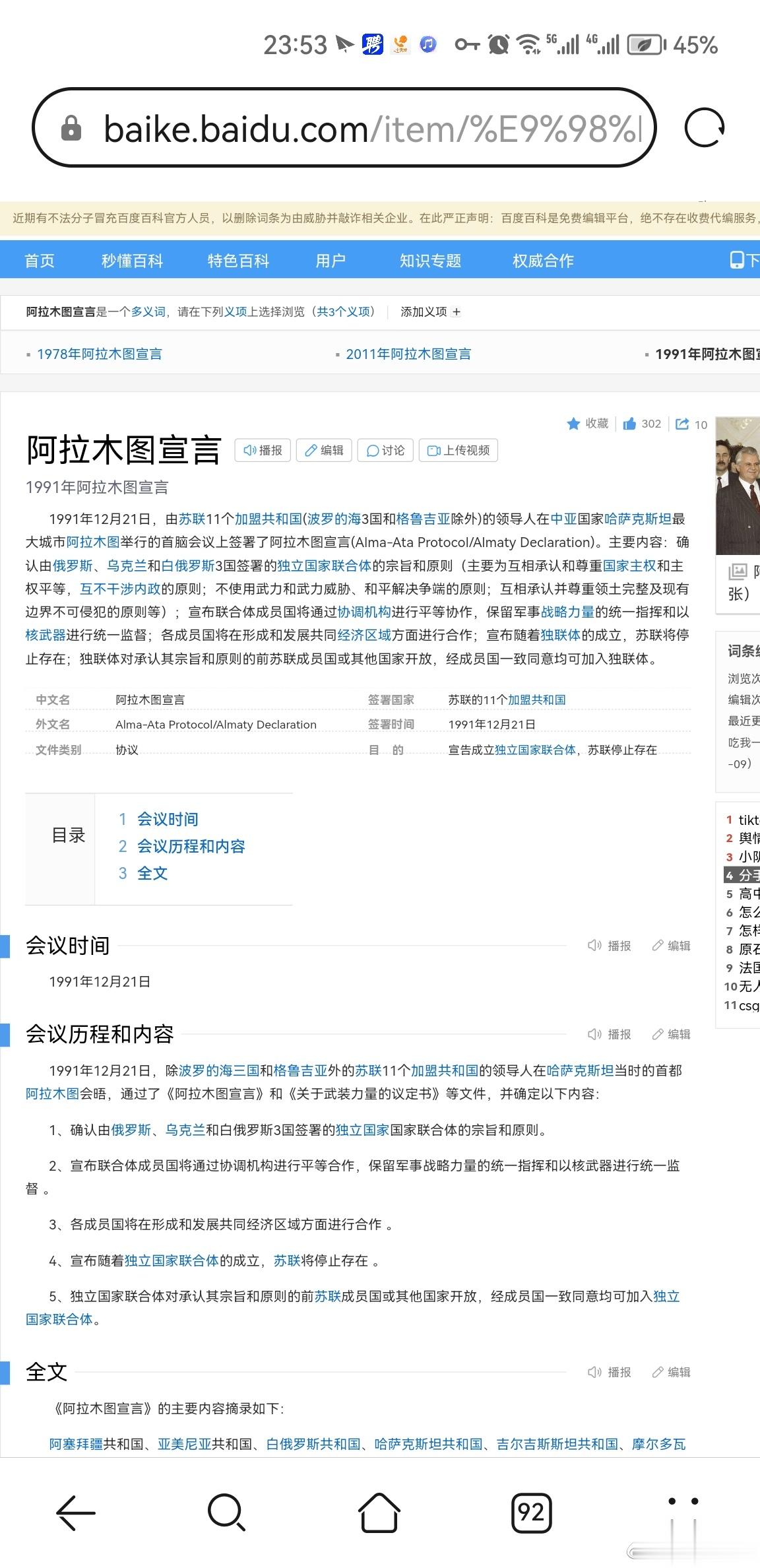Open 独立国家 link in item 1
Screen dimensions: 760x1568
pyautogui.click(x=363, y=1130)
